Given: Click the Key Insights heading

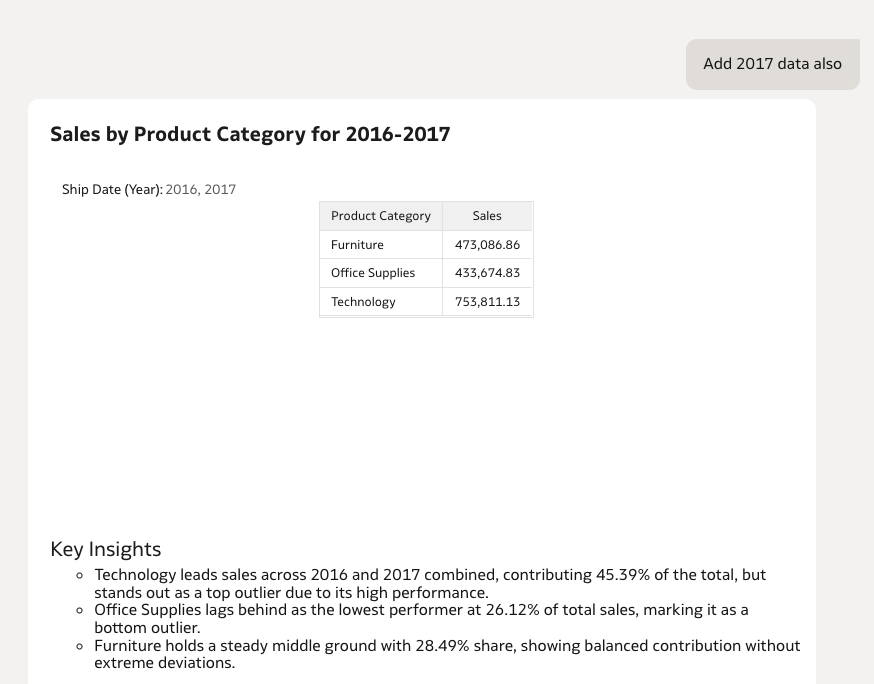Looking at the screenshot, I should pyautogui.click(x=105, y=549).
